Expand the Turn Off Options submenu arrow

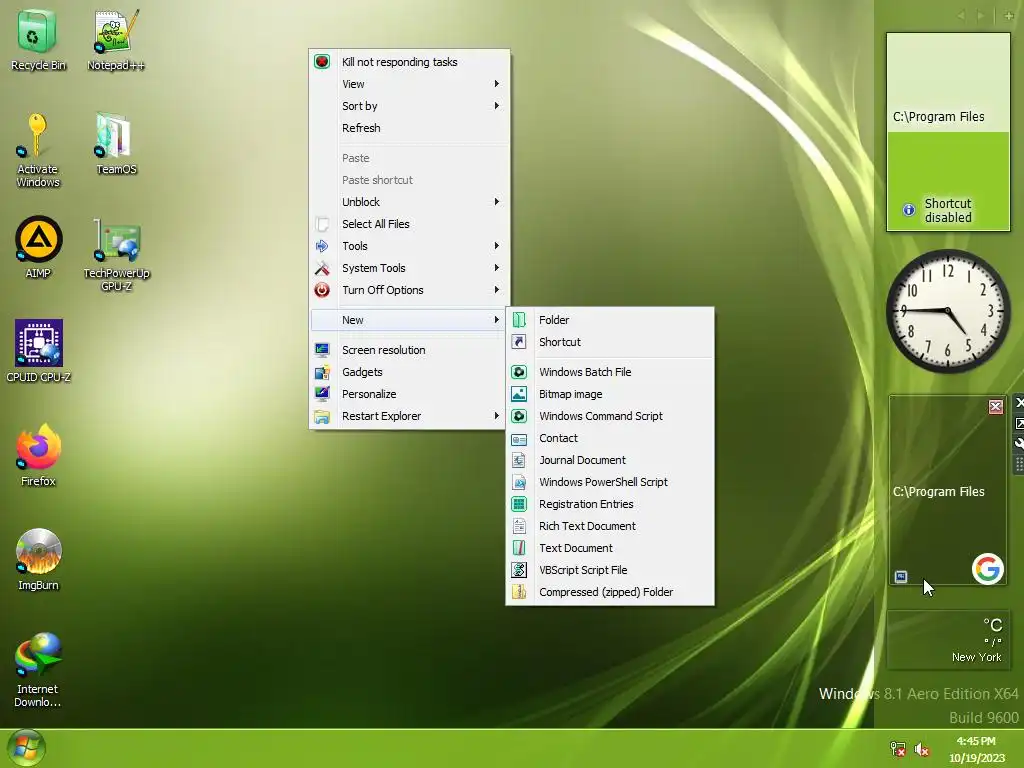[x=497, y=290]
